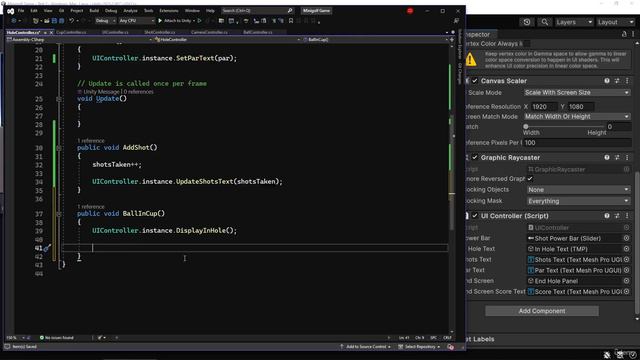
Task: Open the Edit menu in Visual Studio
Action: coord(34,11)
